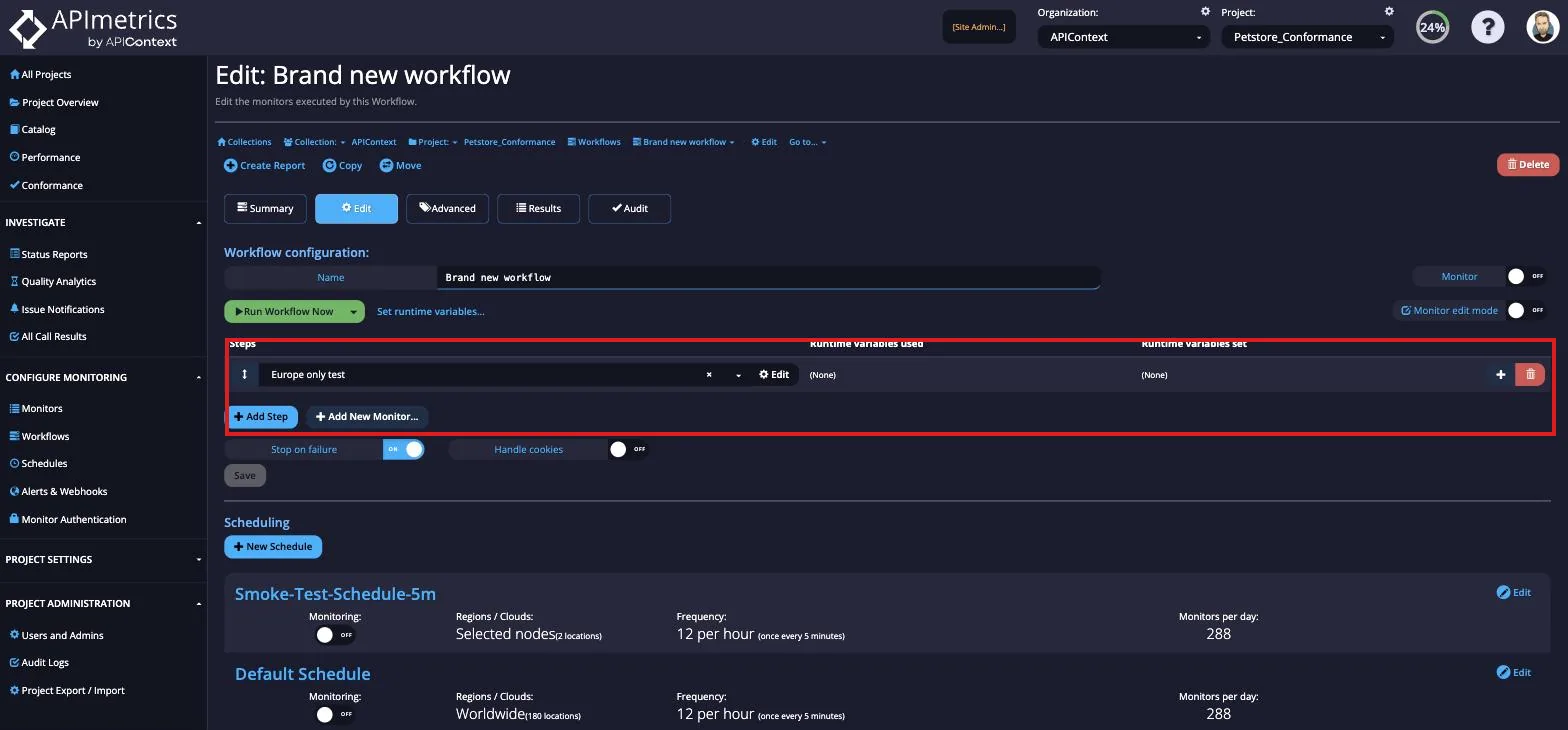Screen dimensions: 1568x730
Task: Click Add New Monitor
Action: (x=367, y=416)
